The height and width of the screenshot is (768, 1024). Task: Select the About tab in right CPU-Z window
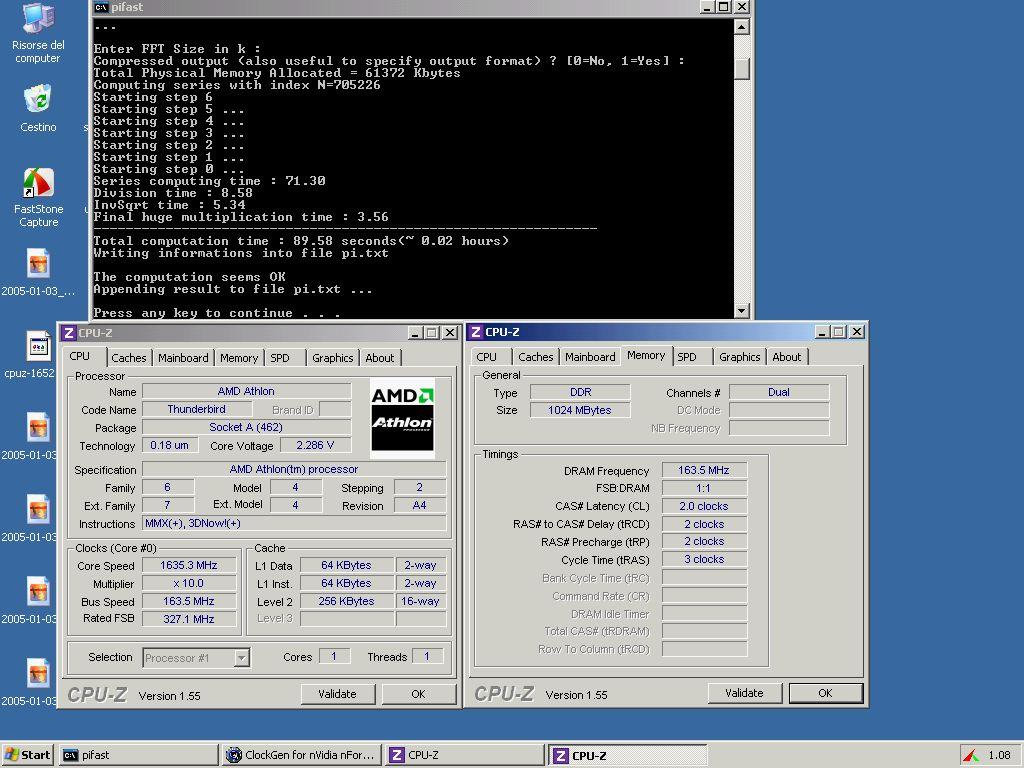[786, 357]
